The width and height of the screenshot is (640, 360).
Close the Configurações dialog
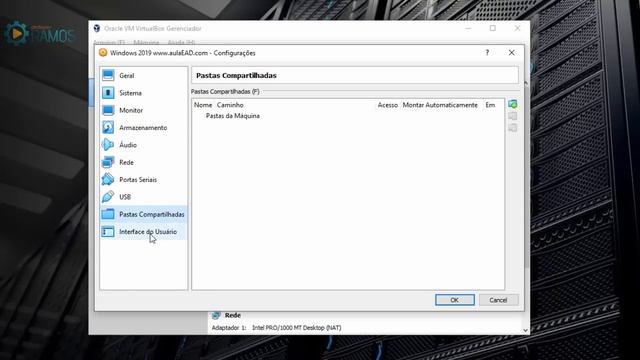click(x=511, y=53)
